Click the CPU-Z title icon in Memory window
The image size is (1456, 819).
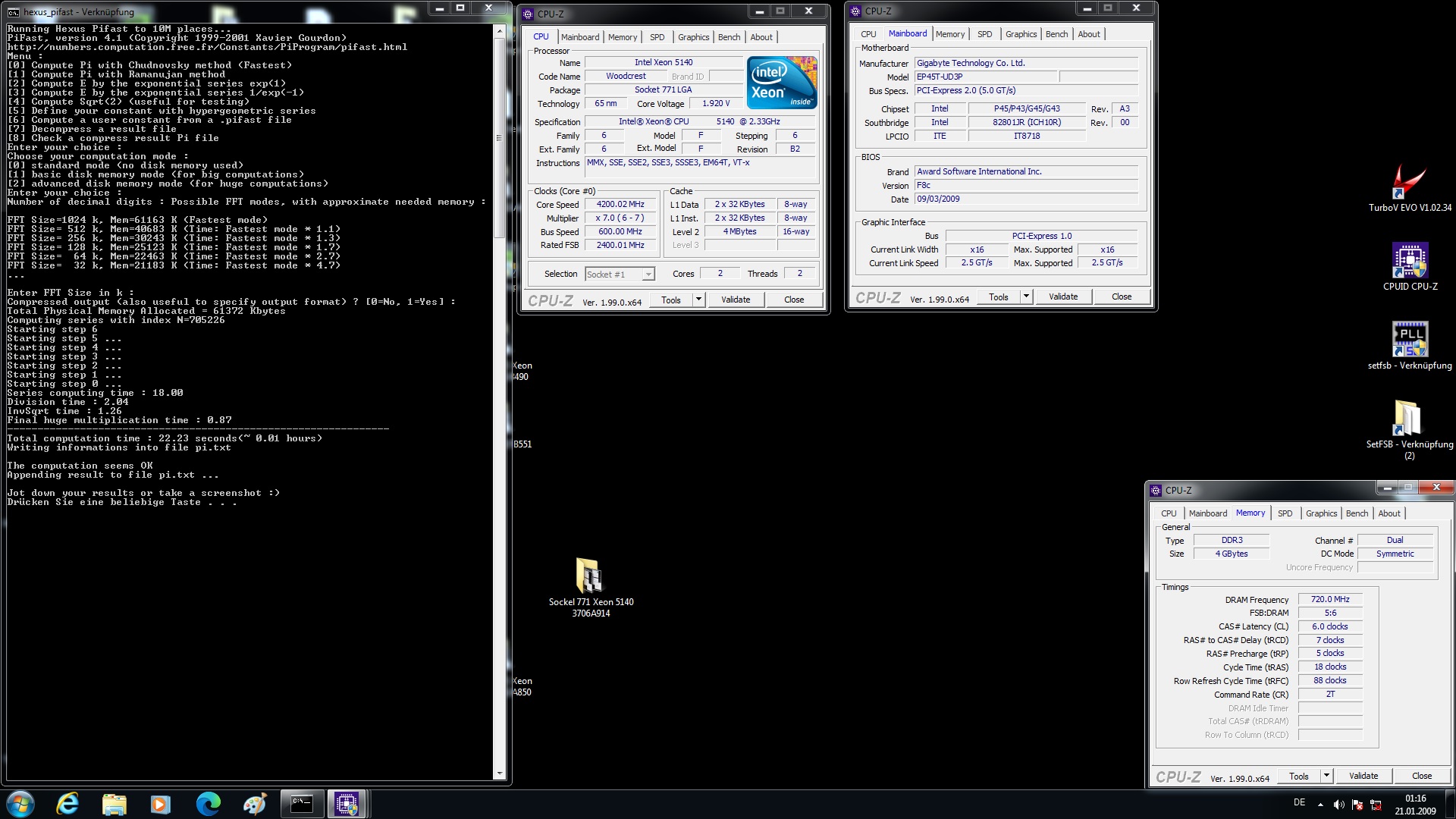1156,491
